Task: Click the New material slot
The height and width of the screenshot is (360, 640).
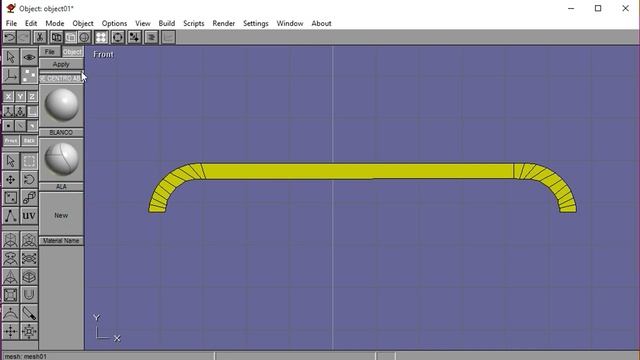Action: click(x=61, y=215)
